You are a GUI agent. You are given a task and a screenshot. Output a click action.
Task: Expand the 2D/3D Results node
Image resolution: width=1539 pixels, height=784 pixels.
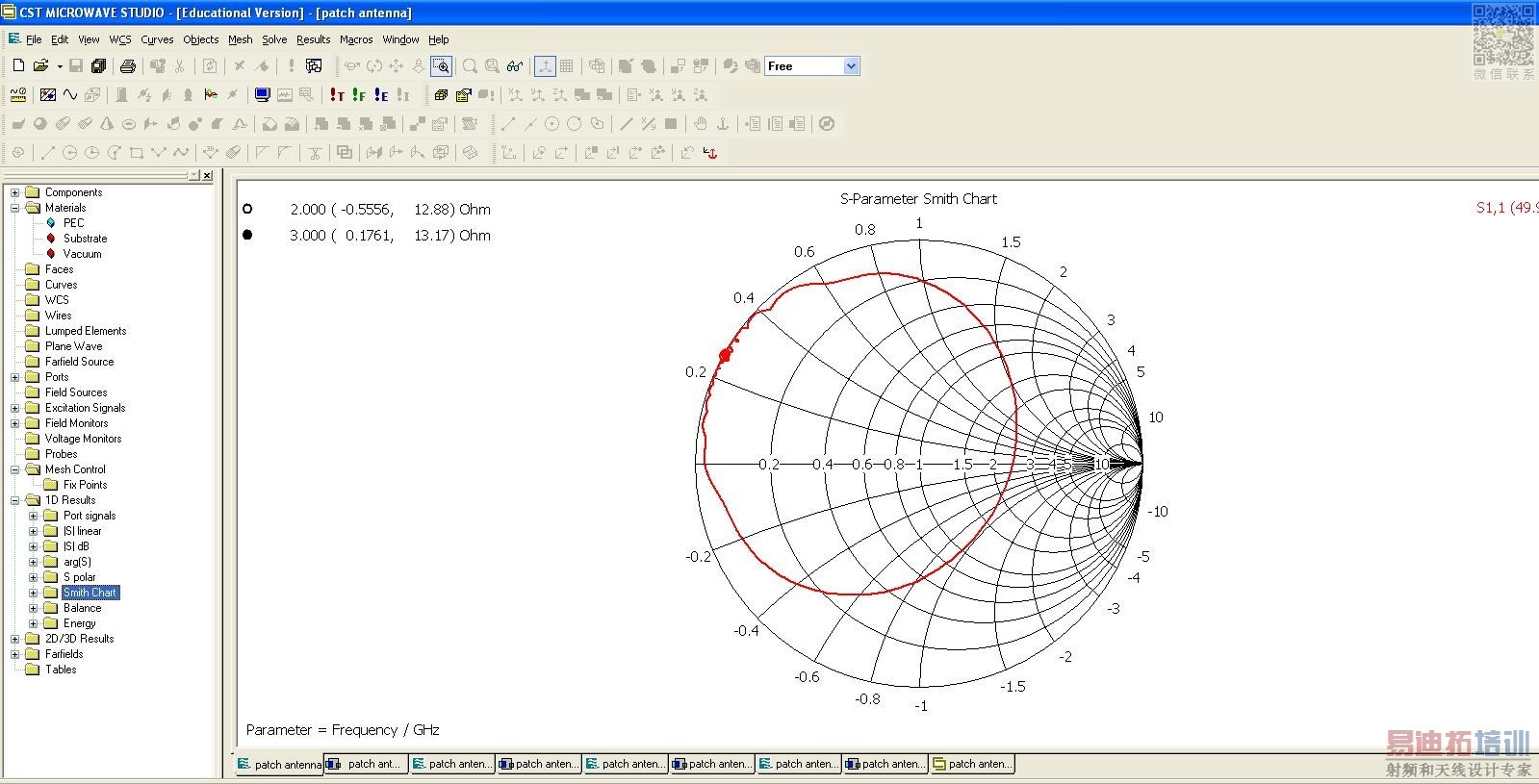[x=14, y=639]
